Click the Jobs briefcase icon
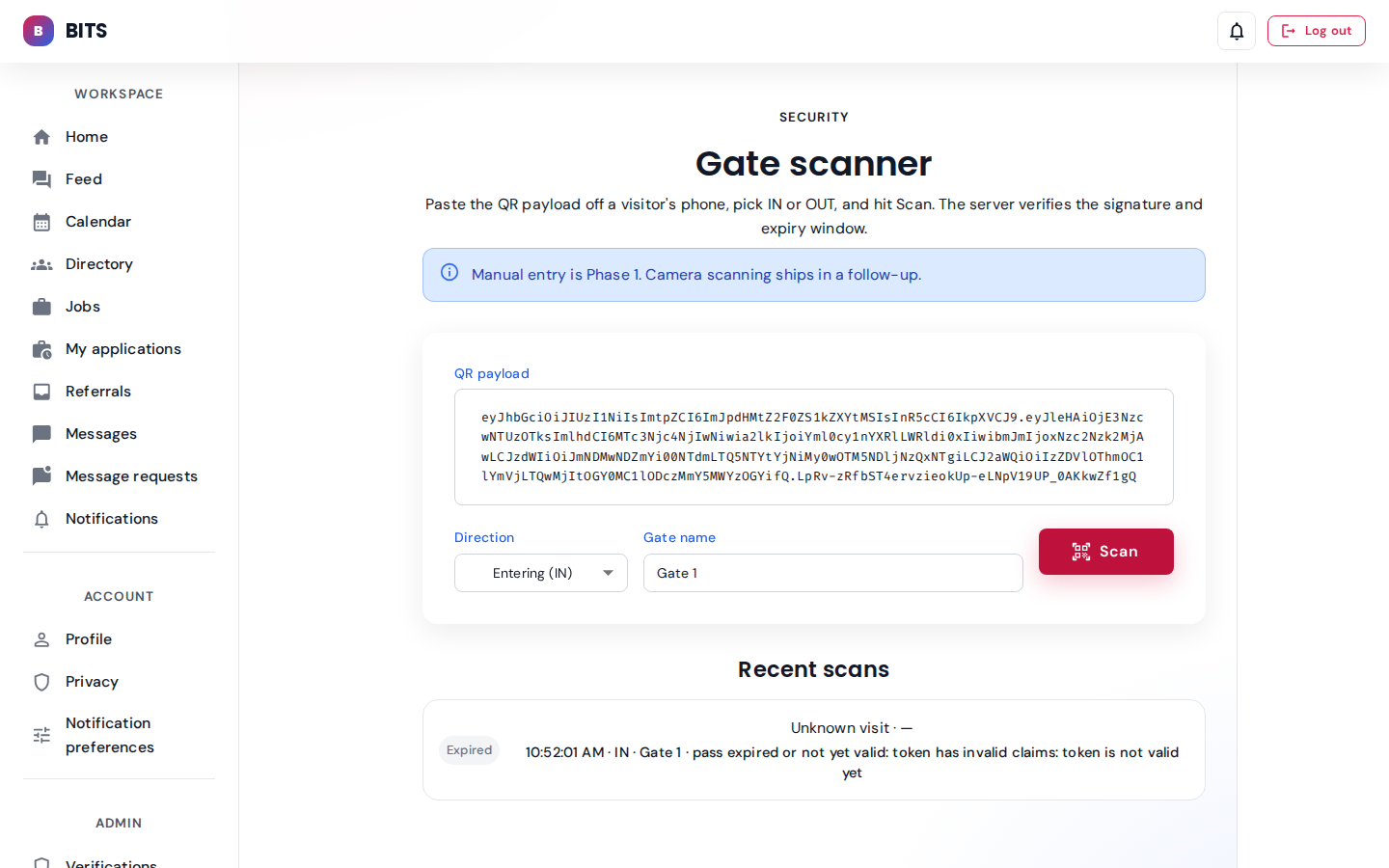The width and height of the screenshot is (1389, 868). pos(41,307)
